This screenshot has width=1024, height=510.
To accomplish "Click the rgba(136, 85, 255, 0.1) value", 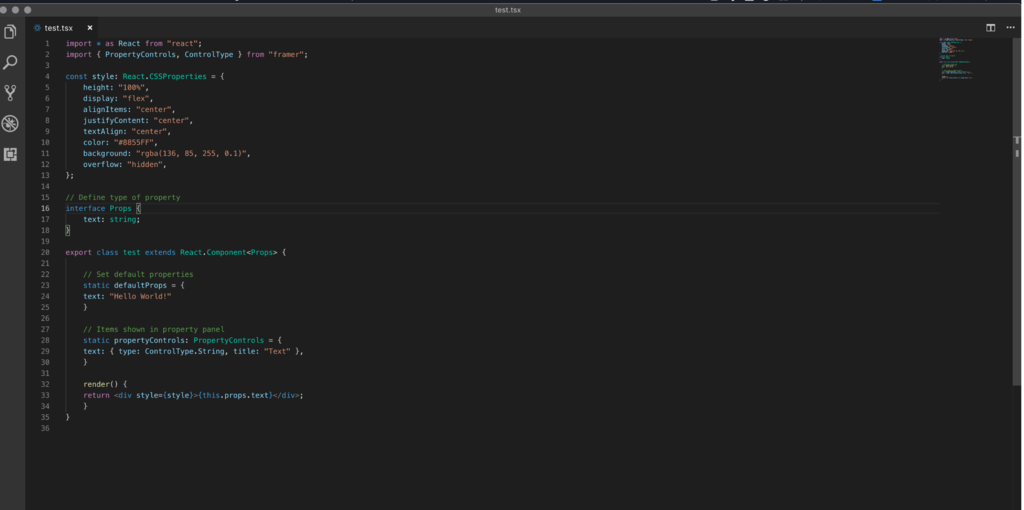I will coord(191,153).
